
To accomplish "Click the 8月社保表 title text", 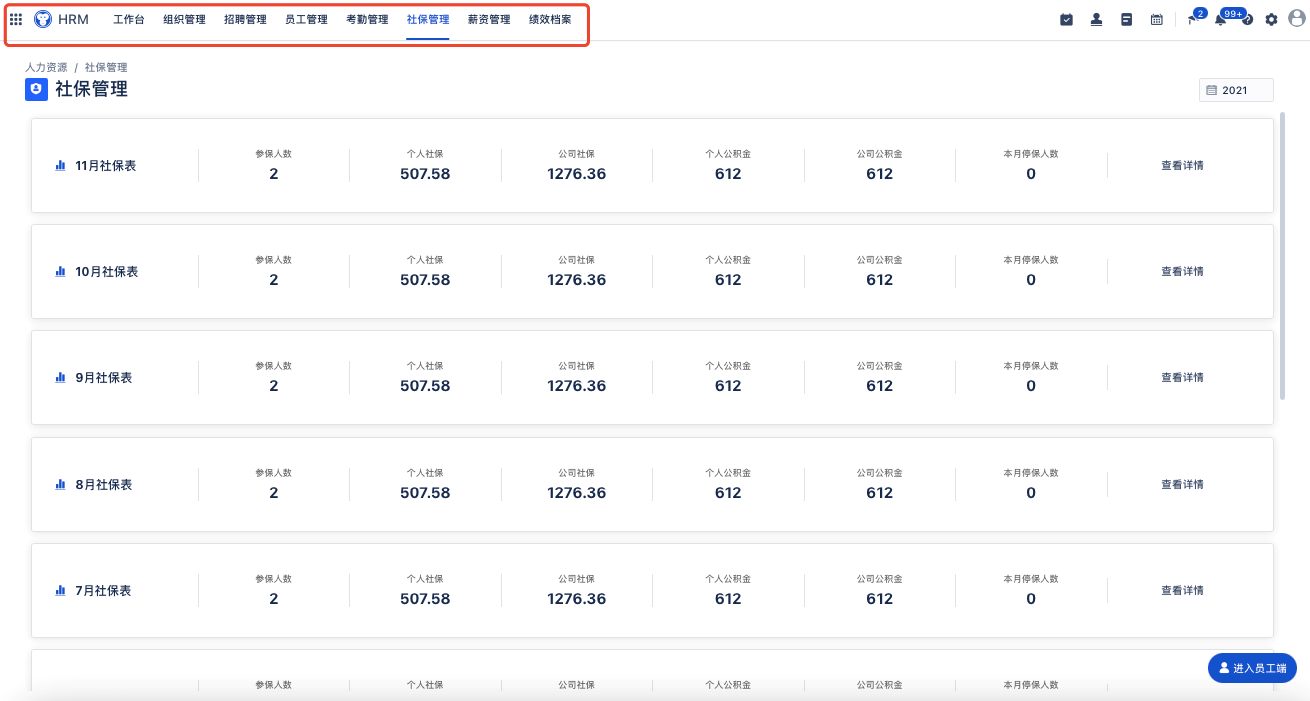I will (x=104, y=484).
